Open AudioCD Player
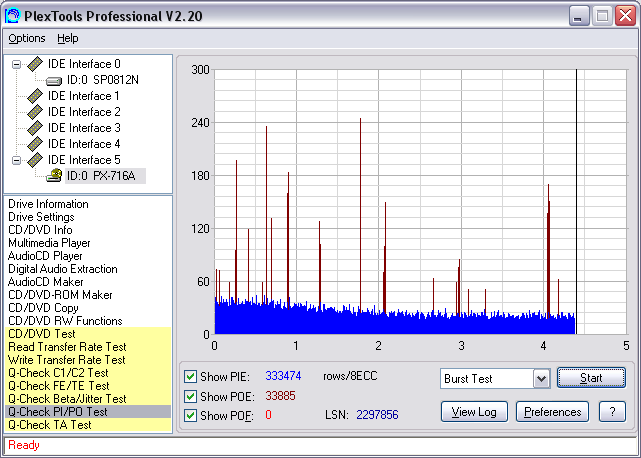The image size is (641, 458). (45, 256)
